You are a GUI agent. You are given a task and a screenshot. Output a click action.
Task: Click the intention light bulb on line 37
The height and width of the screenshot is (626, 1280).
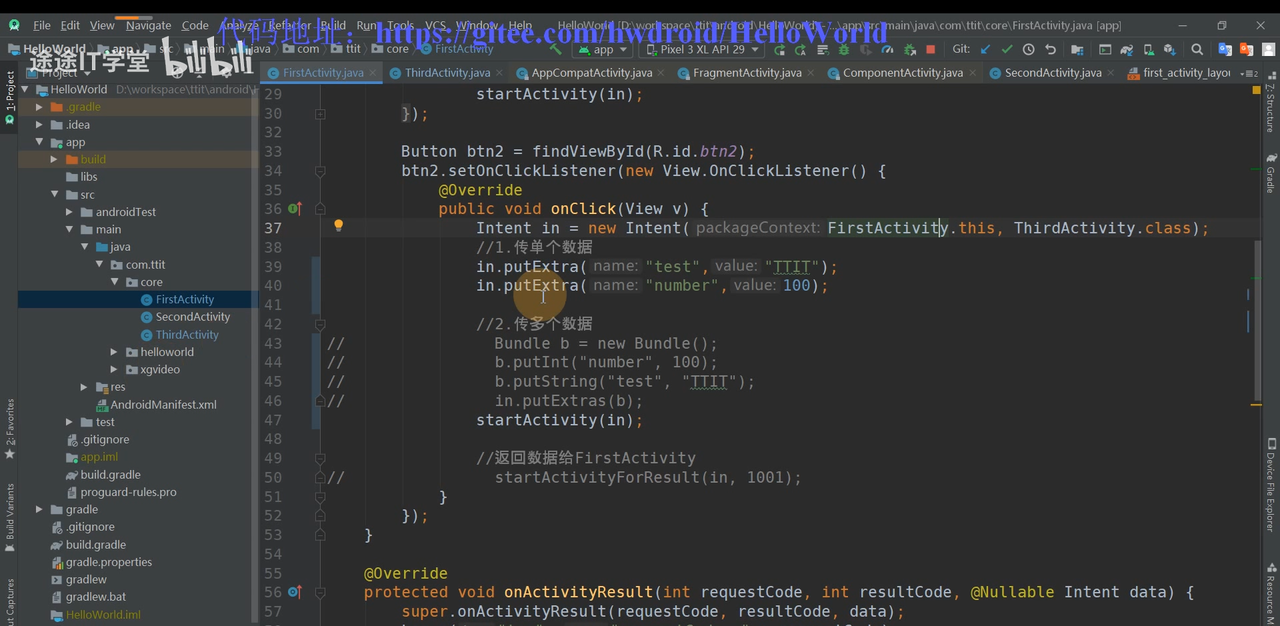click(338, 226)
